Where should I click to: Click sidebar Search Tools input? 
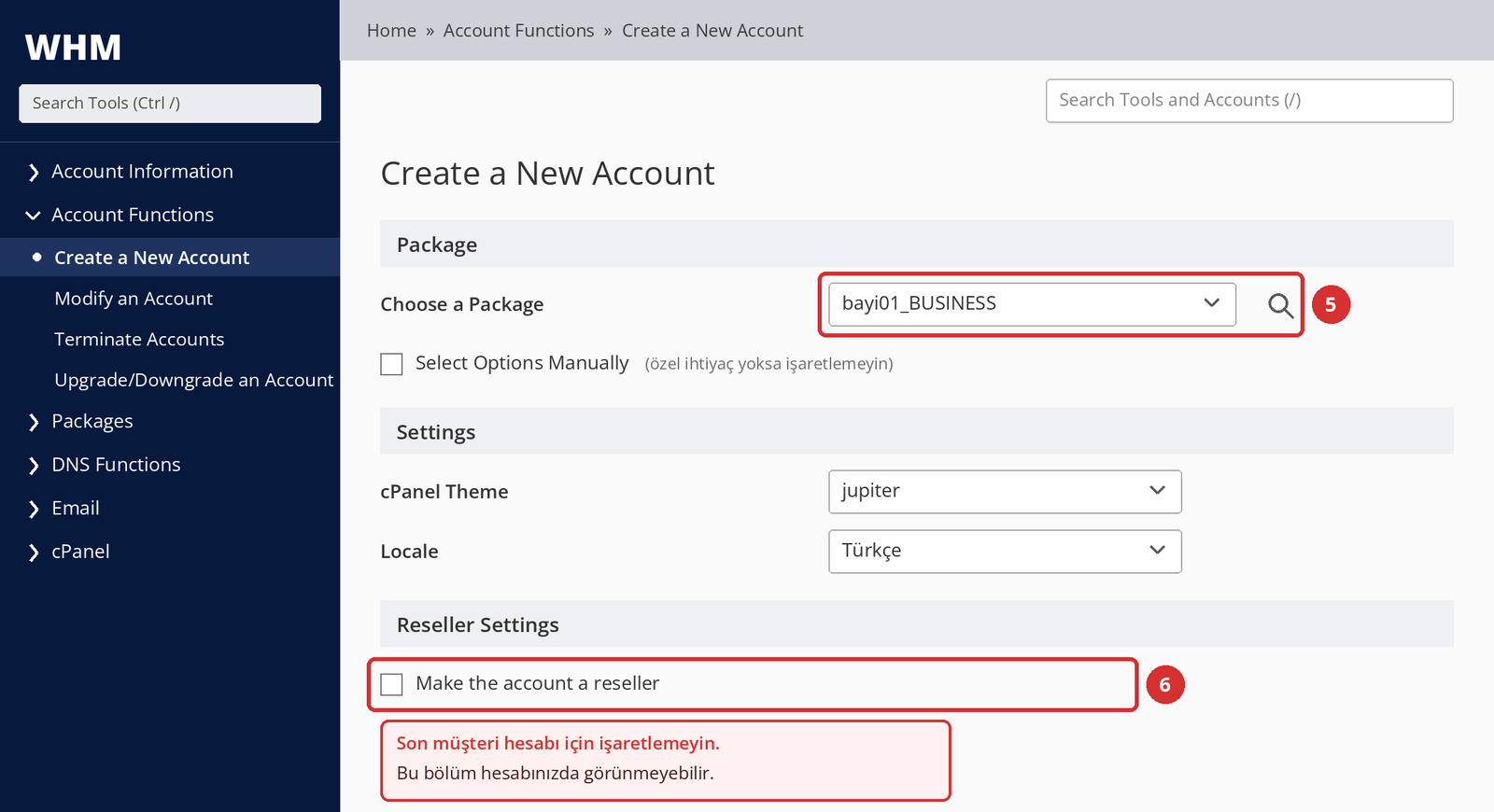[170, 104]
